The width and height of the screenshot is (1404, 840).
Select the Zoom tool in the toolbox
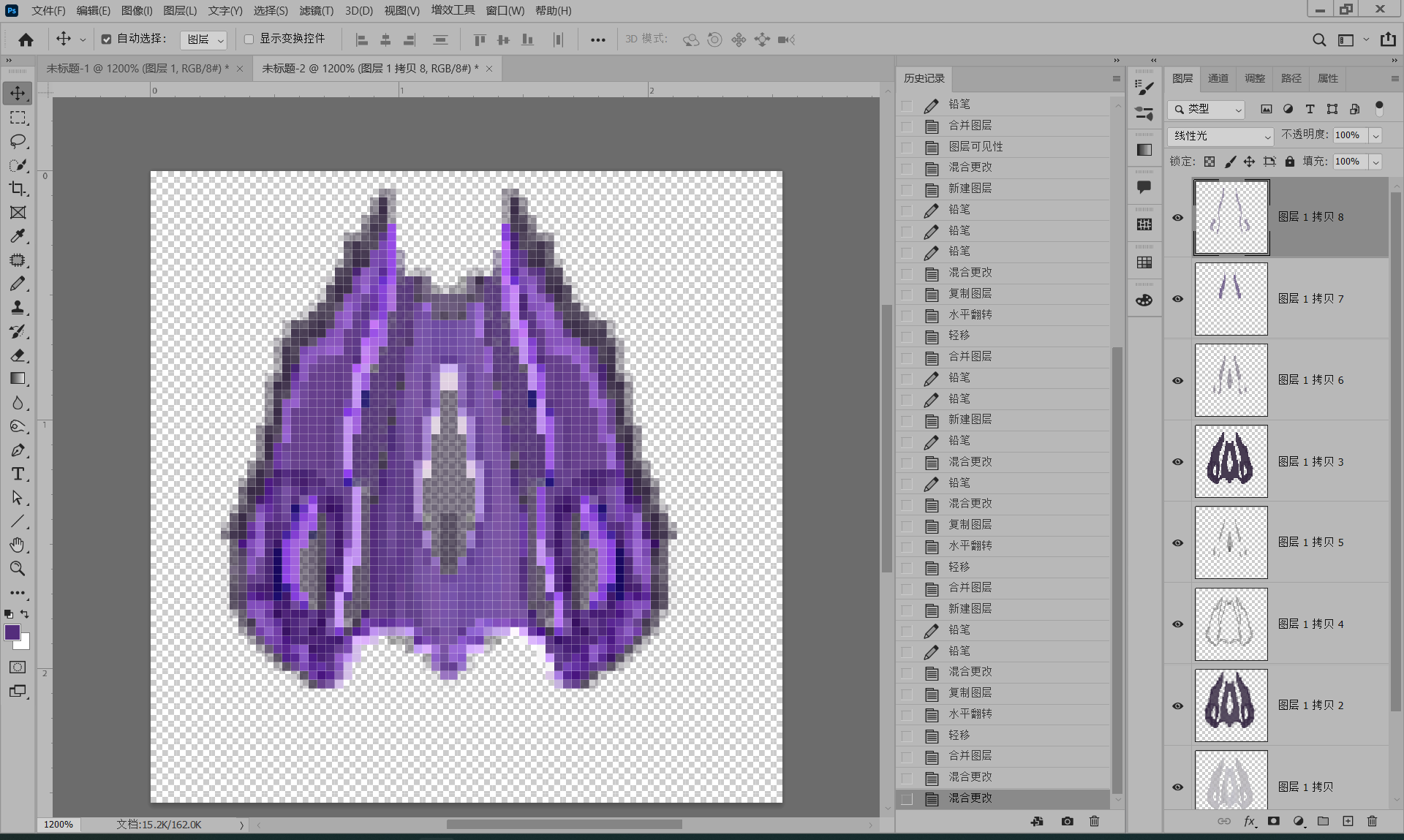pos(18,568)
